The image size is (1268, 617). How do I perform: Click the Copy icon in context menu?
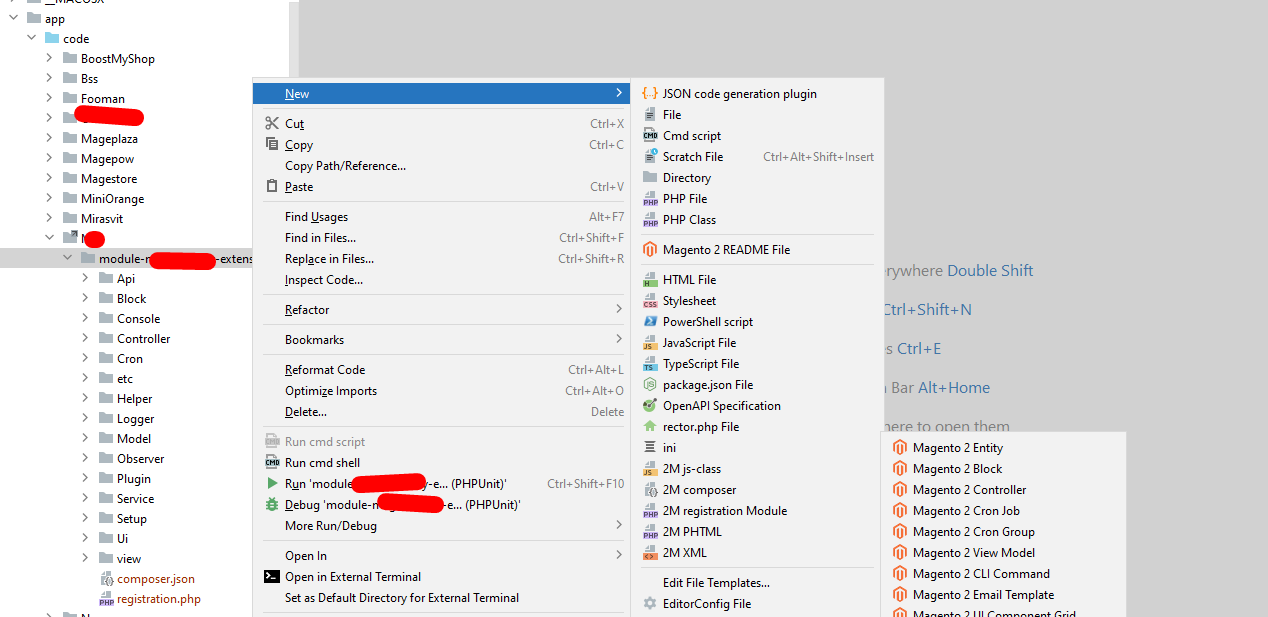point(272,144)
